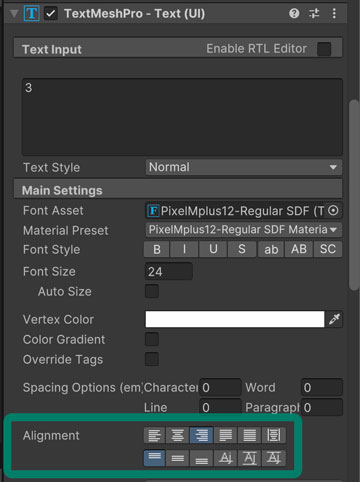Open the Vertex Color white swatch
Screen dimensions: 360x482
tap(235, 319)
